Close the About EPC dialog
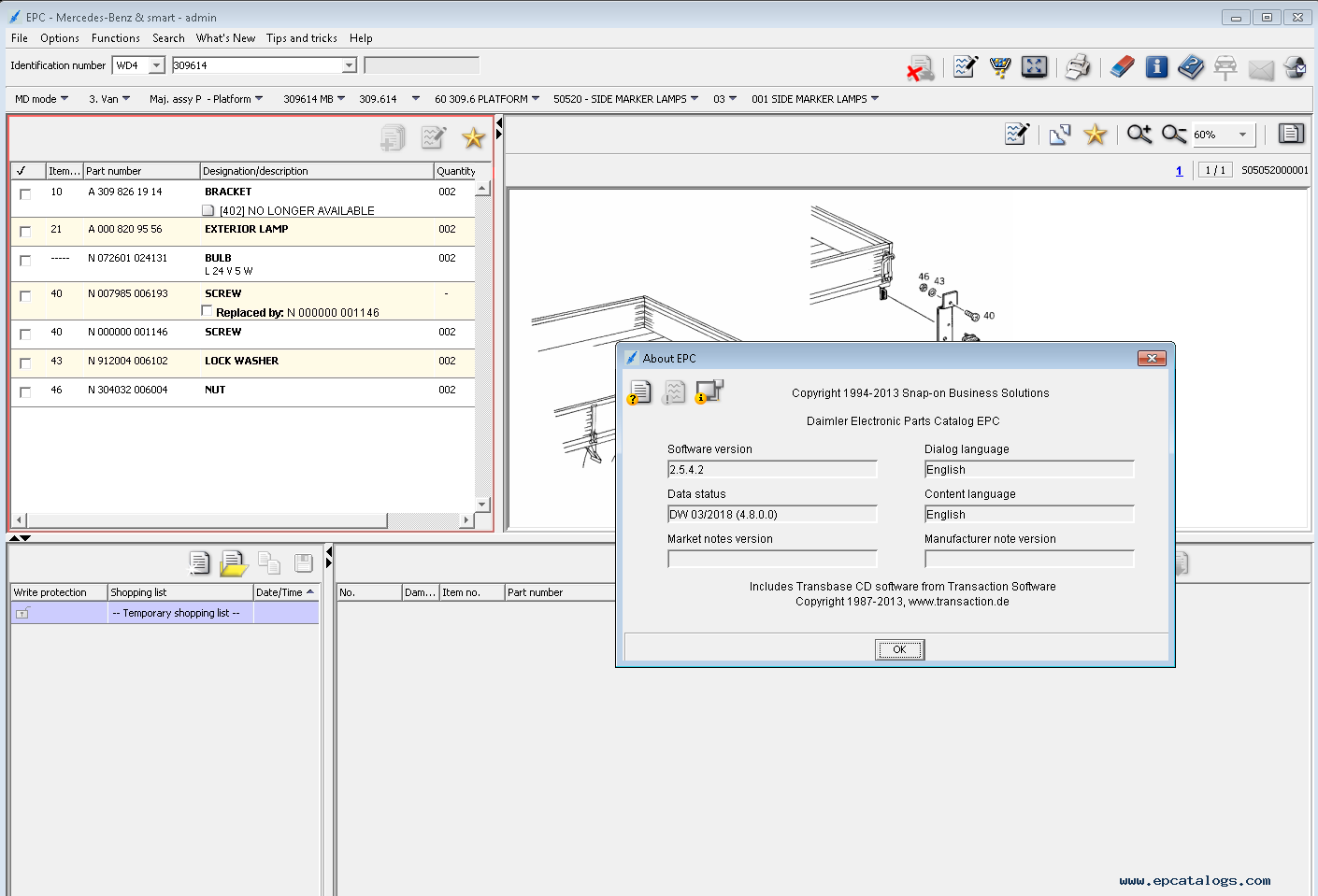 coord(1152,358)
